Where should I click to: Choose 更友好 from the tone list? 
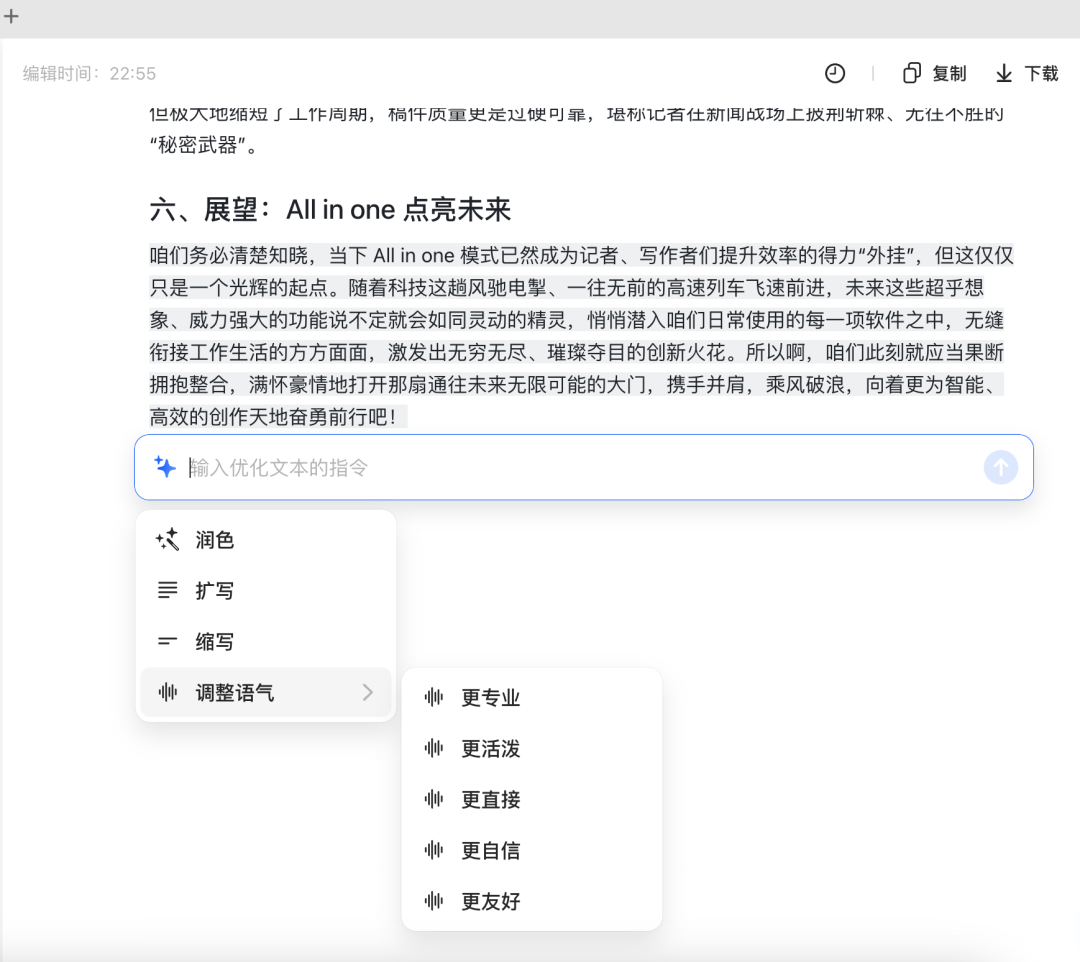point(490,901)
